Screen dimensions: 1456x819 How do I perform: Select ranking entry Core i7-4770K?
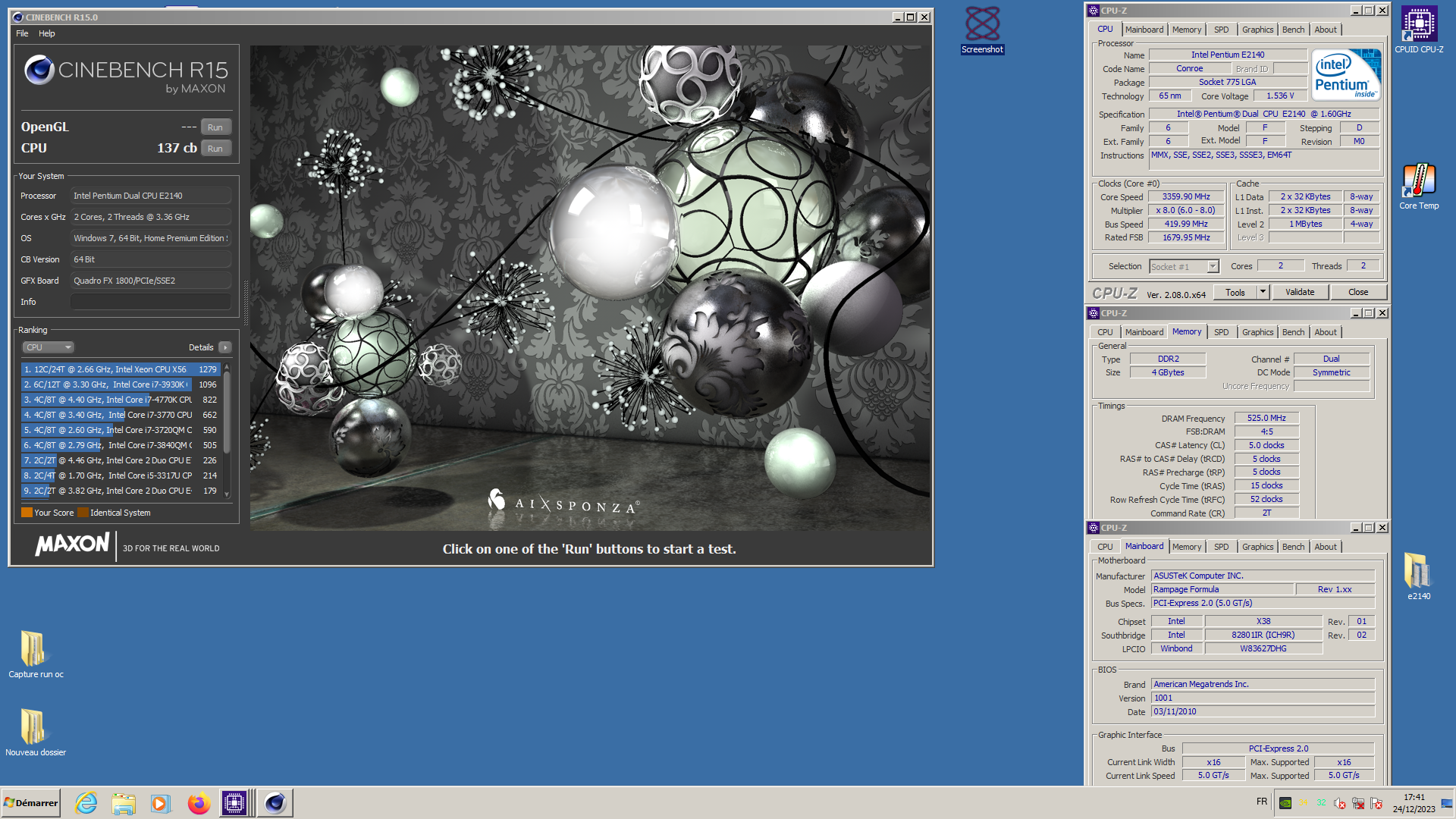tap(120, 400)
